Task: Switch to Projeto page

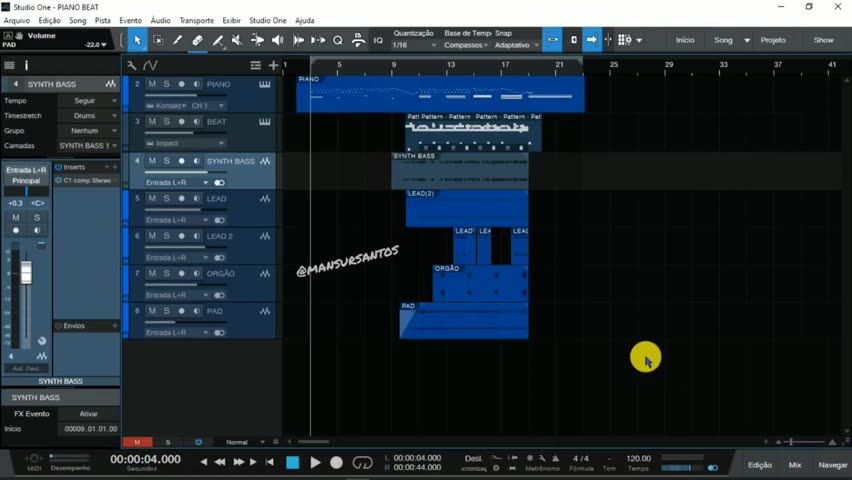Action: coord(773,40)
